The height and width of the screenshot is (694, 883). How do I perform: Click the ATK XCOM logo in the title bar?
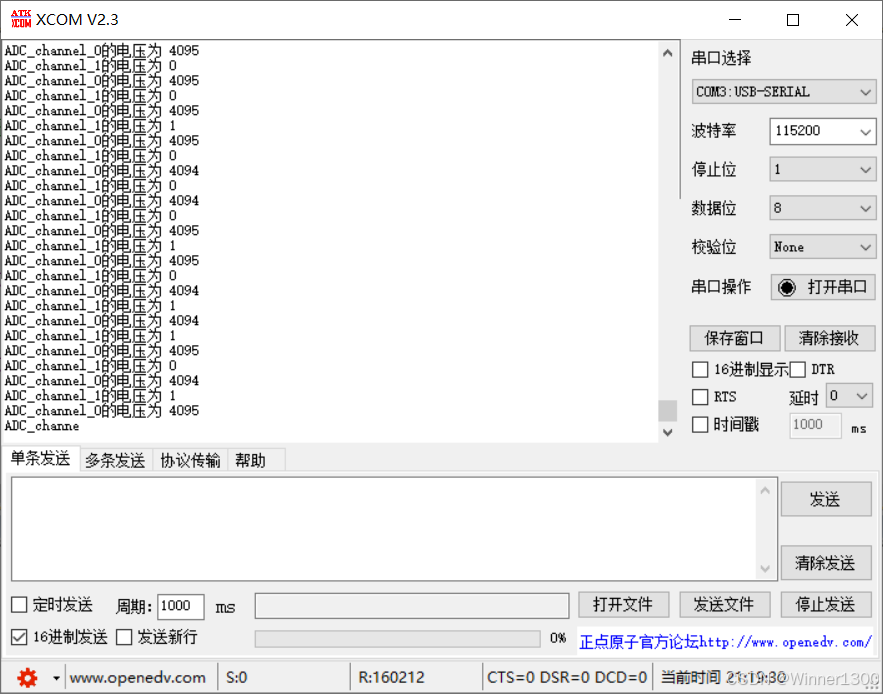coord(20,18)
